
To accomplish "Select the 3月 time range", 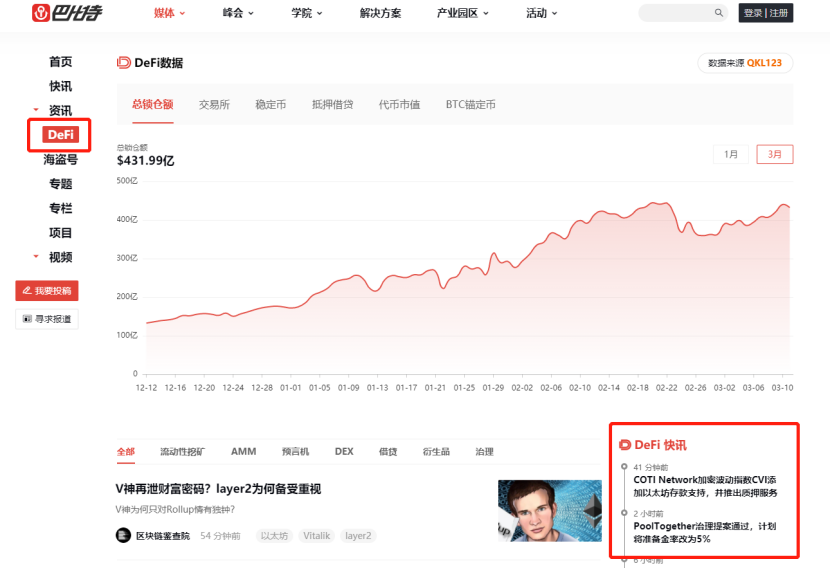I will coord(775,154).
